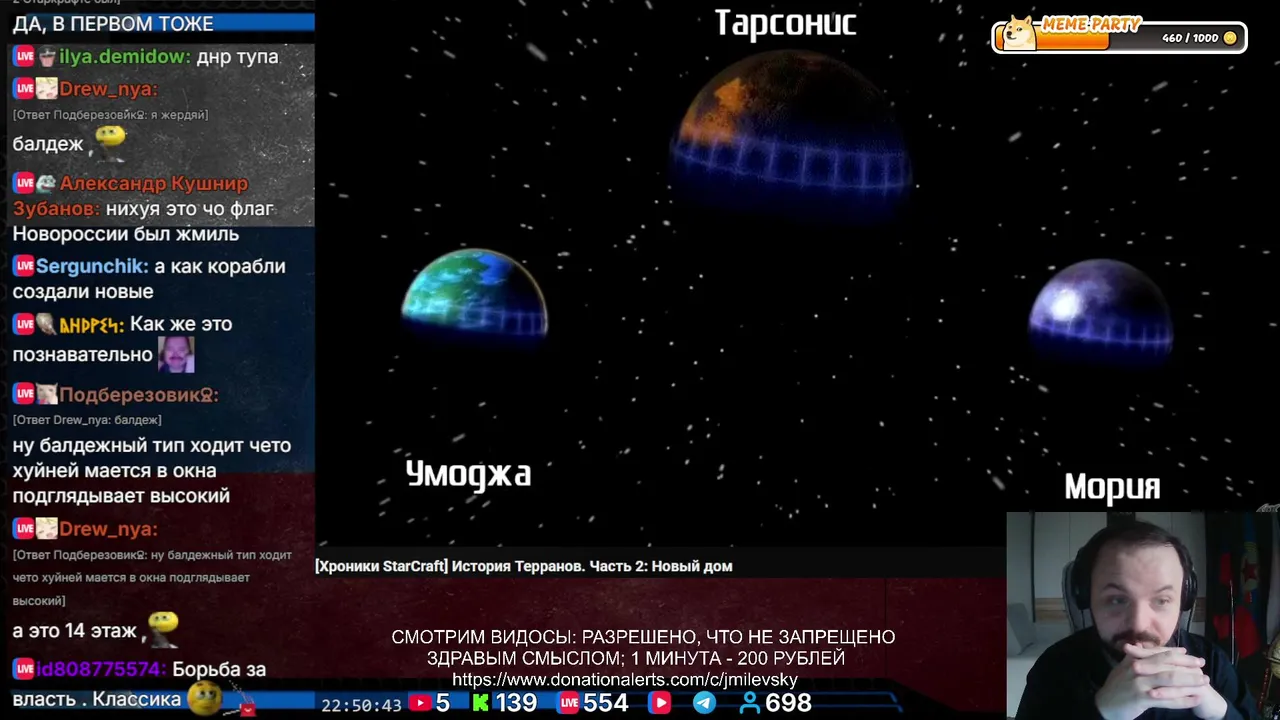
Task: Click the viewer count 698
Action: click(788, 703)
